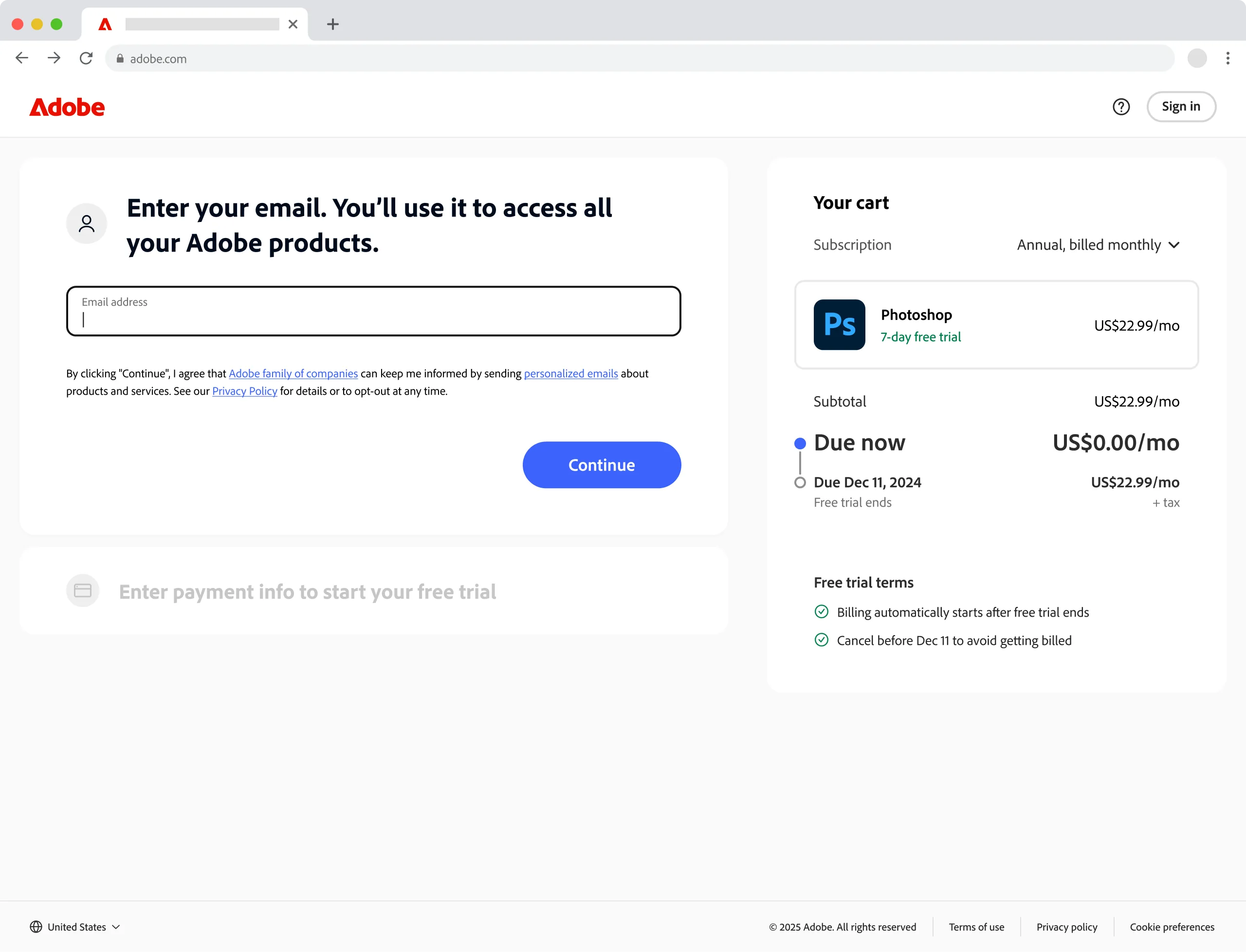
Task: Click the Photoshop product name
Action: pyautogui.click(x=916, y=314)
